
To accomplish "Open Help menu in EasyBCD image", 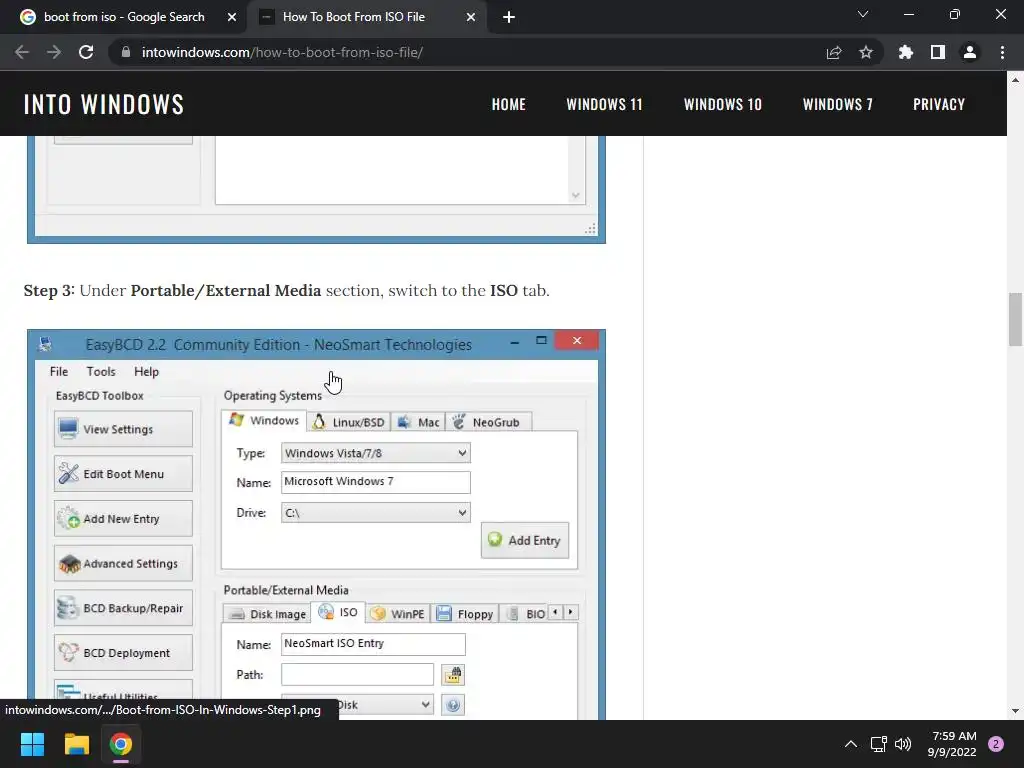I will (146, 372).
